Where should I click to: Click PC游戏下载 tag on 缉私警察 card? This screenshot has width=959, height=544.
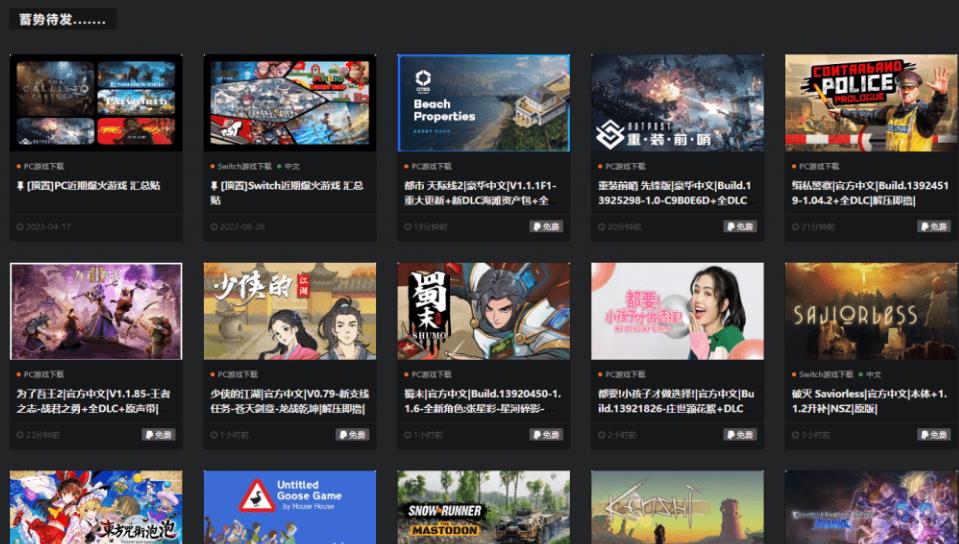(816, 166)
